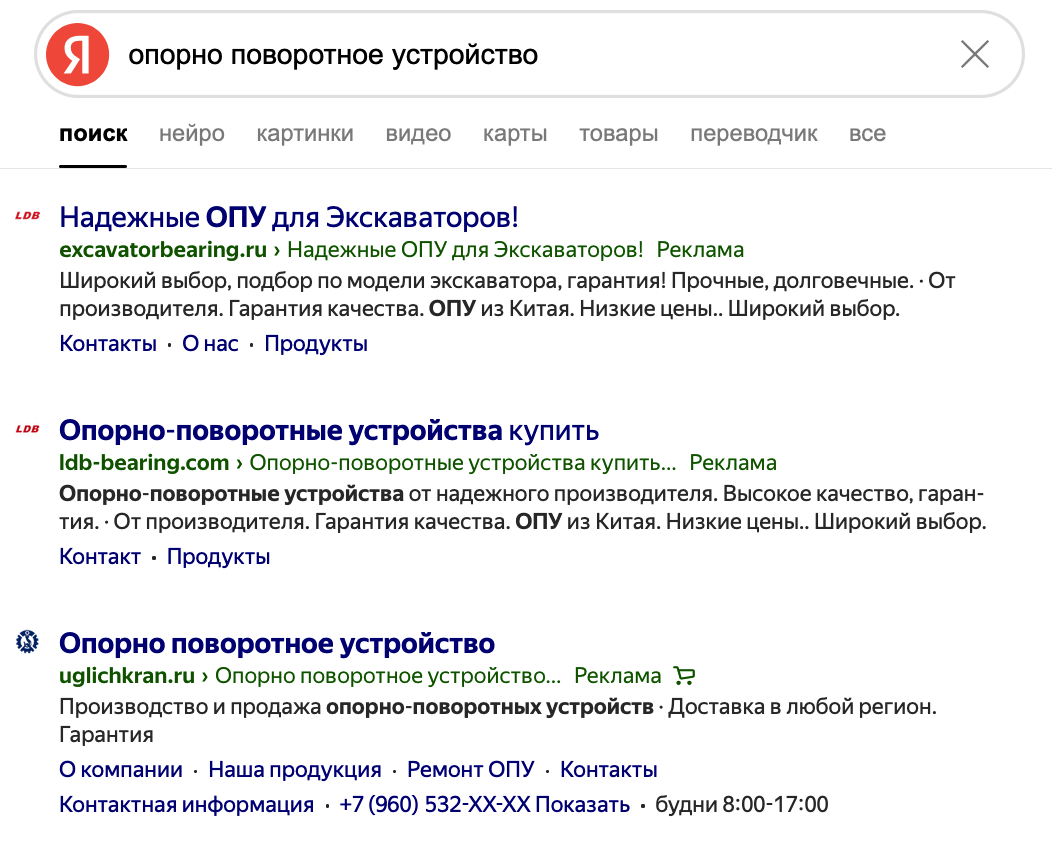Screen dimensions: 1052x846
Task: Open Продукты sitelink under ldb-bearing
Action: tap(218, 557)
